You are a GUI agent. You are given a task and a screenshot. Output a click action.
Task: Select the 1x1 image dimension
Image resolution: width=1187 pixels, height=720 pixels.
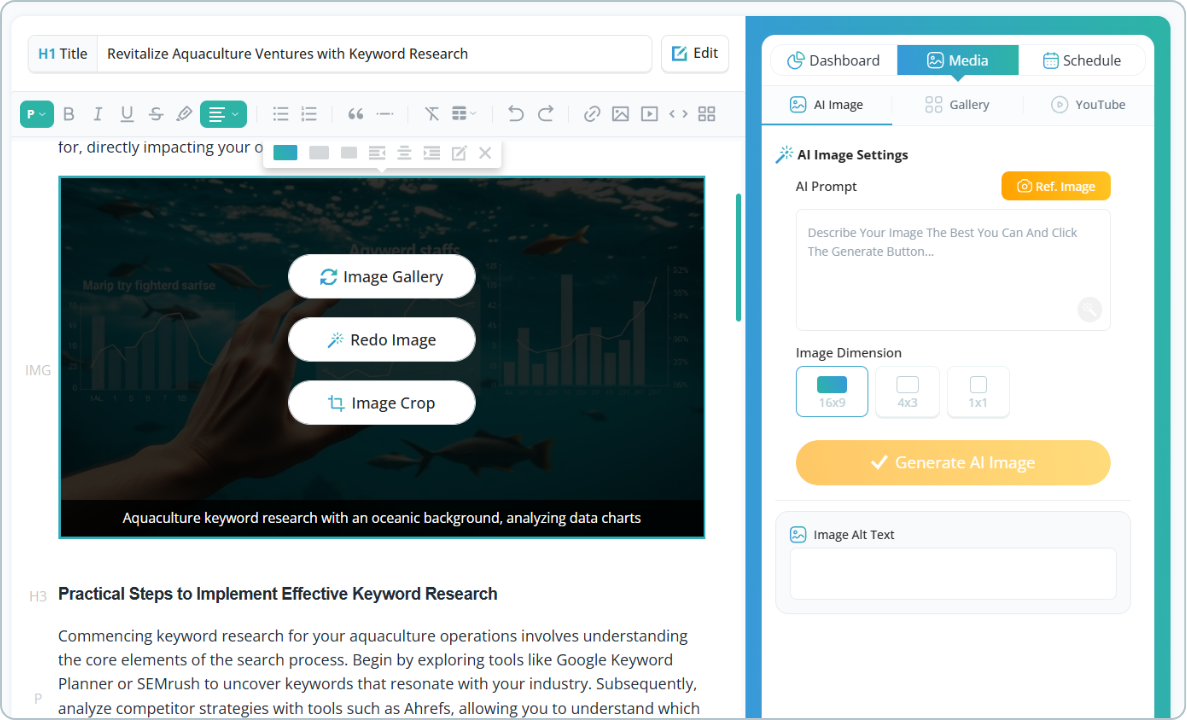click(x=977, y=391)
